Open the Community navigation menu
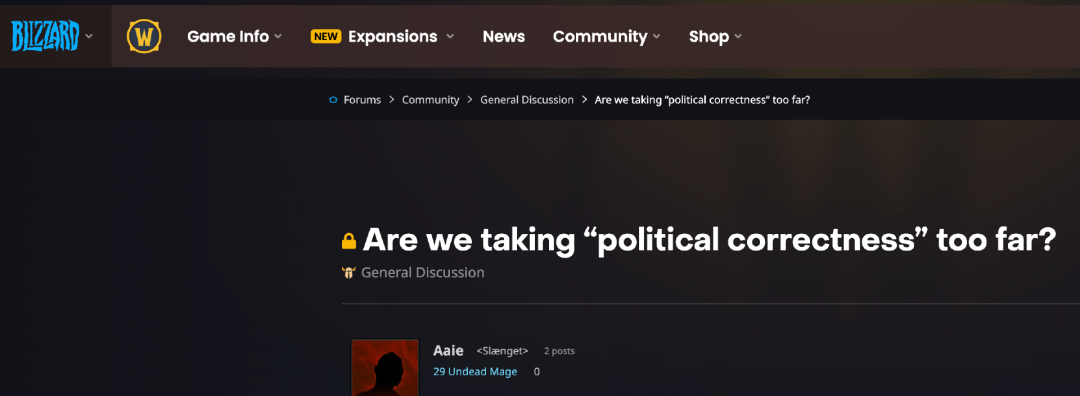 click(606, 37)
